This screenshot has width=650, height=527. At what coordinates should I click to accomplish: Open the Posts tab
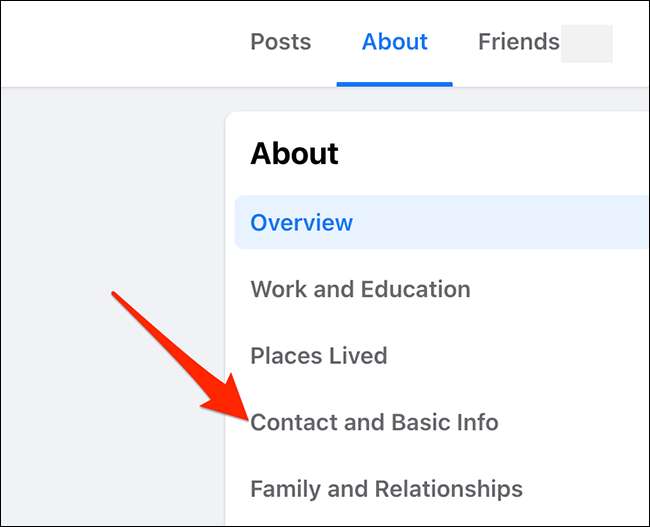tap(280, 42)
